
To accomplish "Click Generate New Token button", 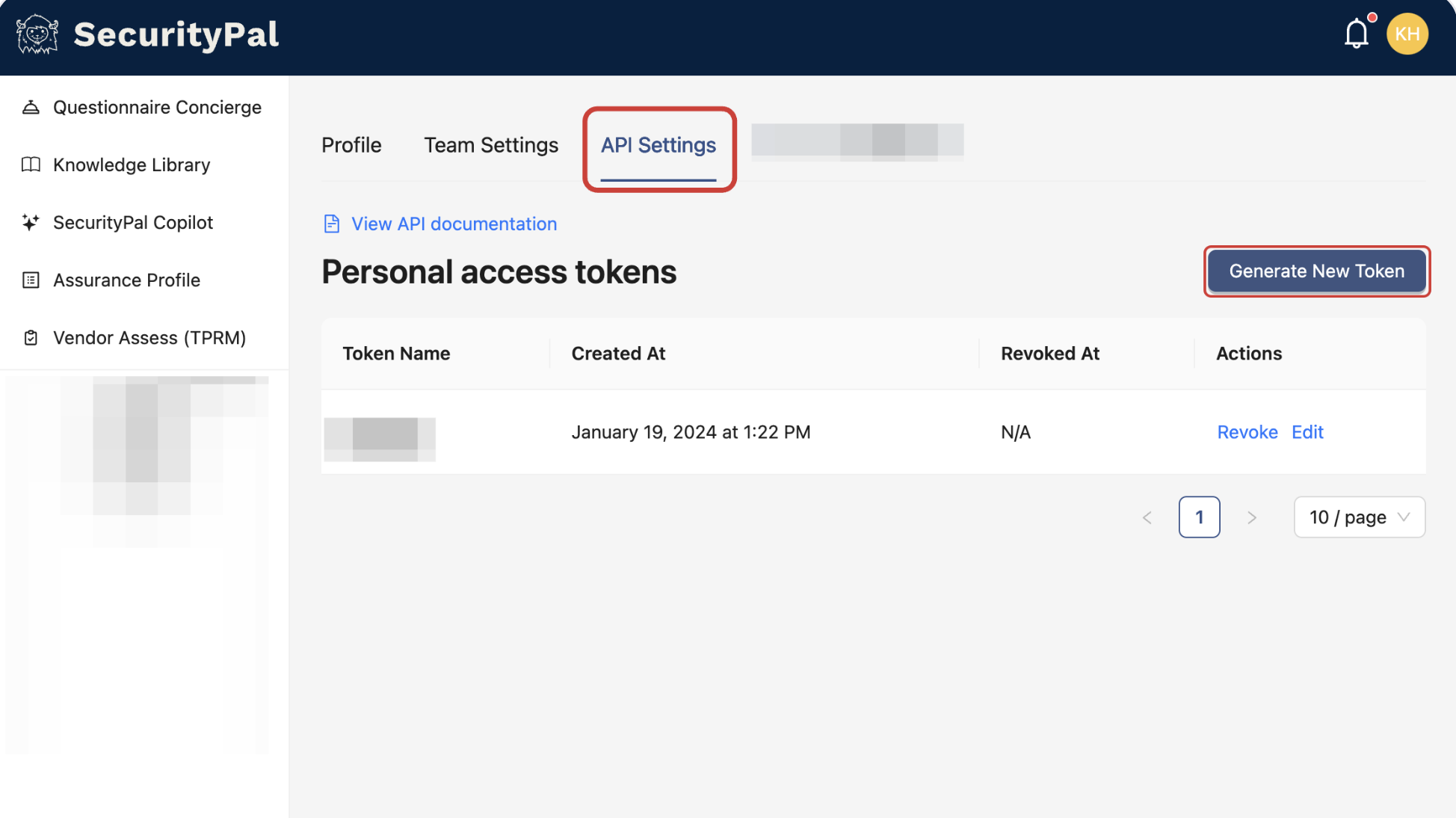I will coord(1317,271).
